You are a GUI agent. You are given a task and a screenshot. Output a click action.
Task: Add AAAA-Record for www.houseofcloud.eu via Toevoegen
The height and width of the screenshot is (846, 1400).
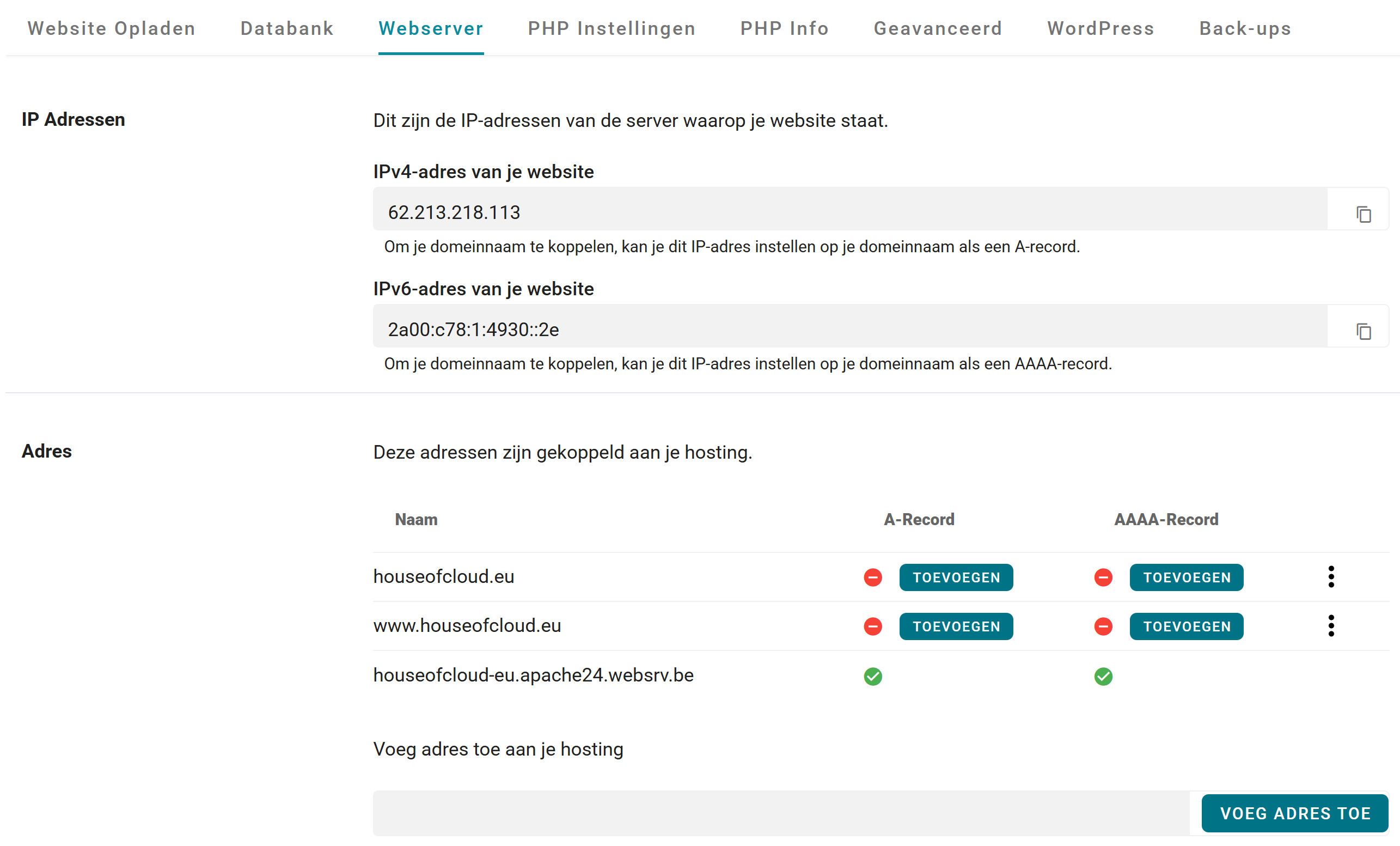tap(1187, 626)
